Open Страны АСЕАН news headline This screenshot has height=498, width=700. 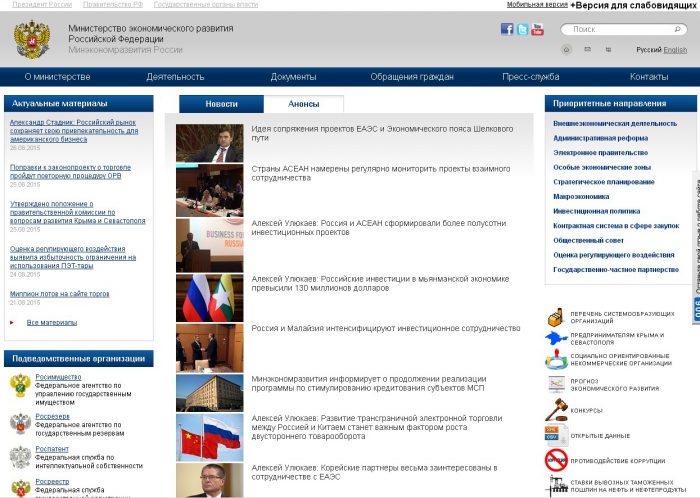point(381,173)
